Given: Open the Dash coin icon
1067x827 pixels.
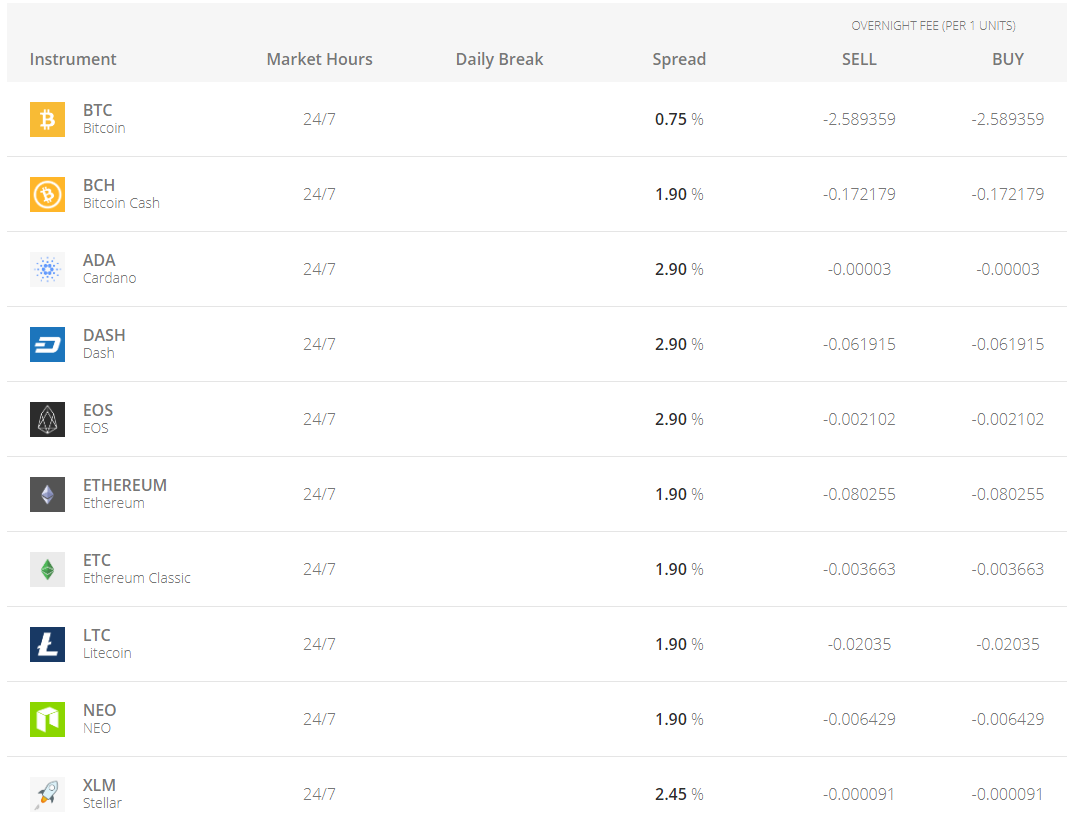Looking at the screenshot, I should (48, 344).
